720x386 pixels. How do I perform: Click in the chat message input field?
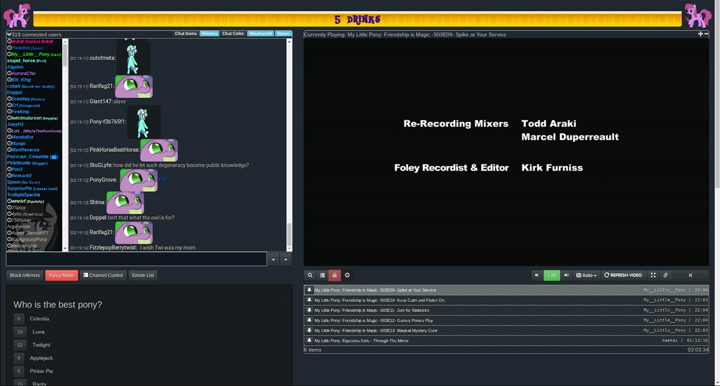pos(136,259)
